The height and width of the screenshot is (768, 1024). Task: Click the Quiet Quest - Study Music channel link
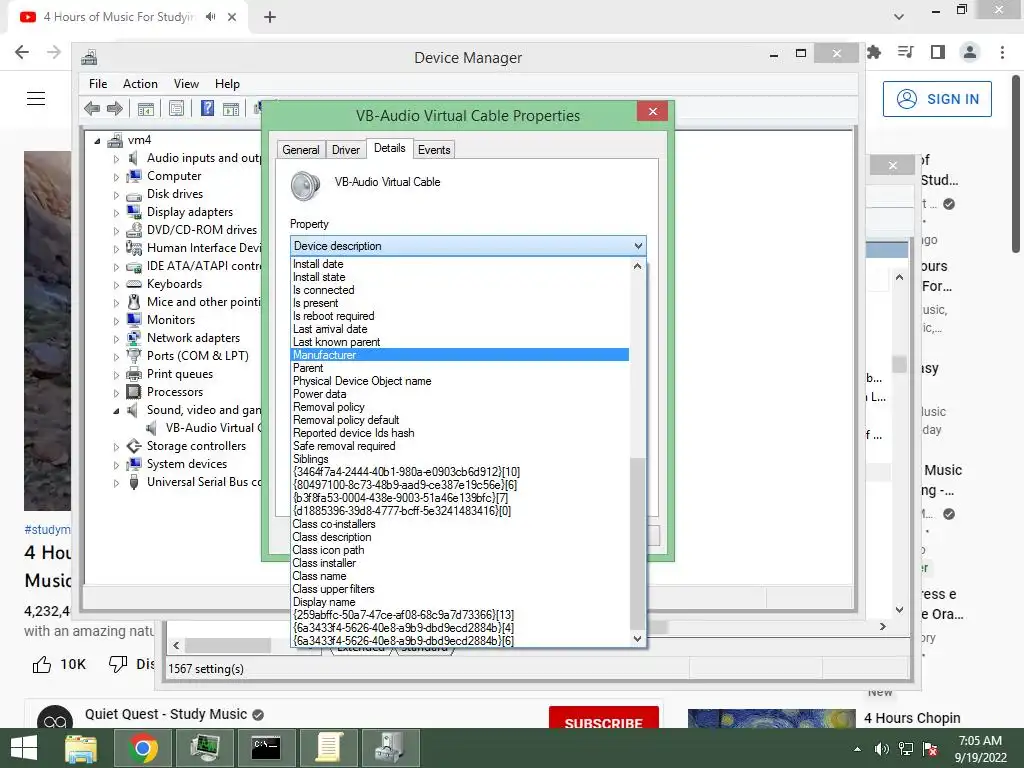(166, 714)
